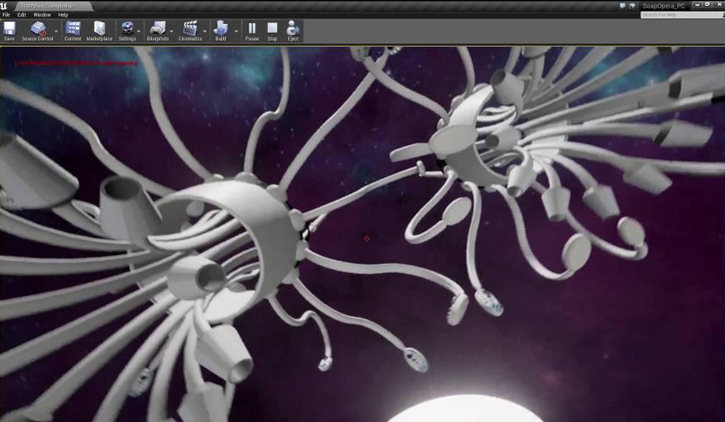Screen dimensions: 725x422
Task: Open Cinematics
Action: pos(190,31)
